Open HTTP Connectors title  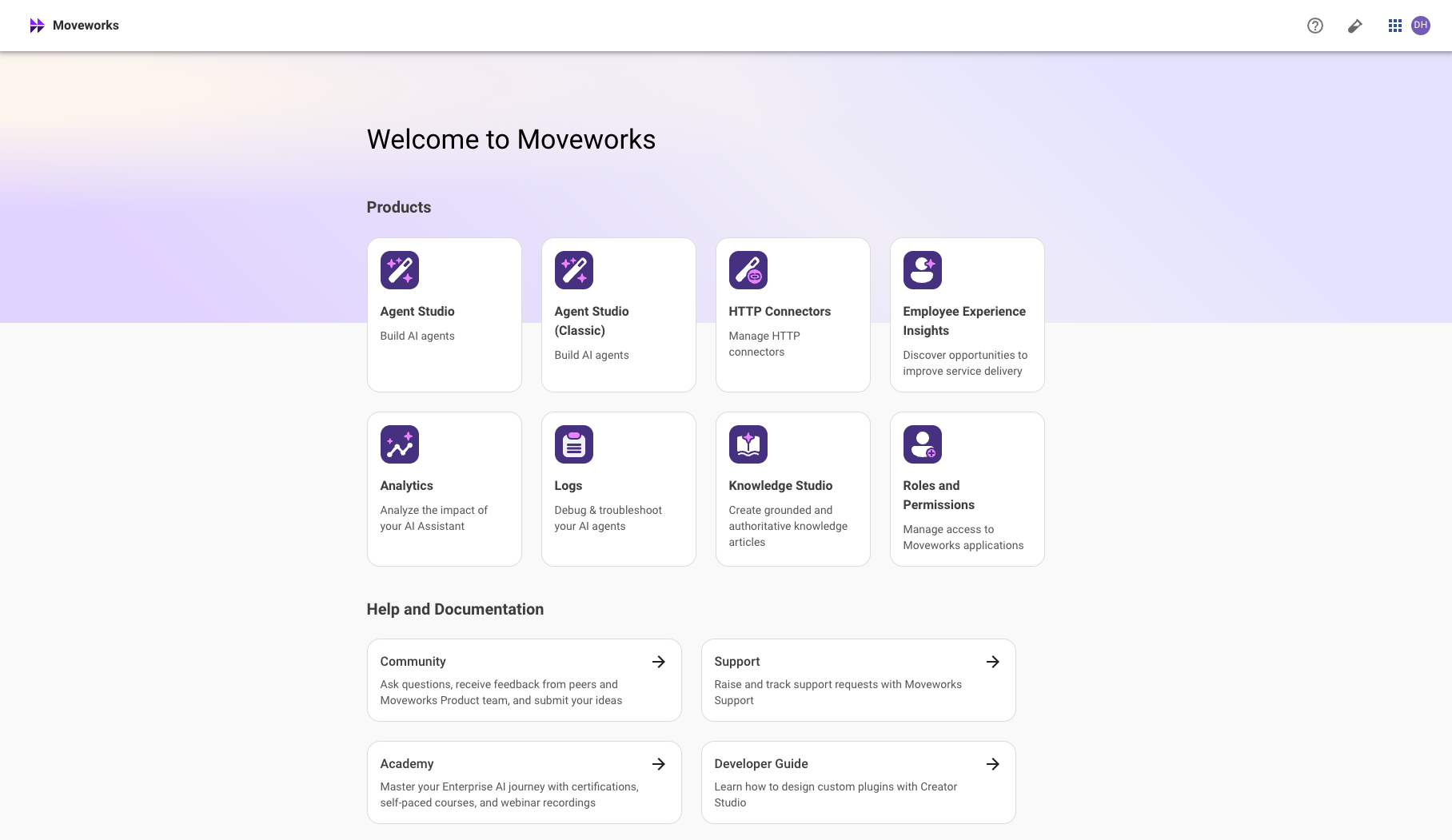780,312
